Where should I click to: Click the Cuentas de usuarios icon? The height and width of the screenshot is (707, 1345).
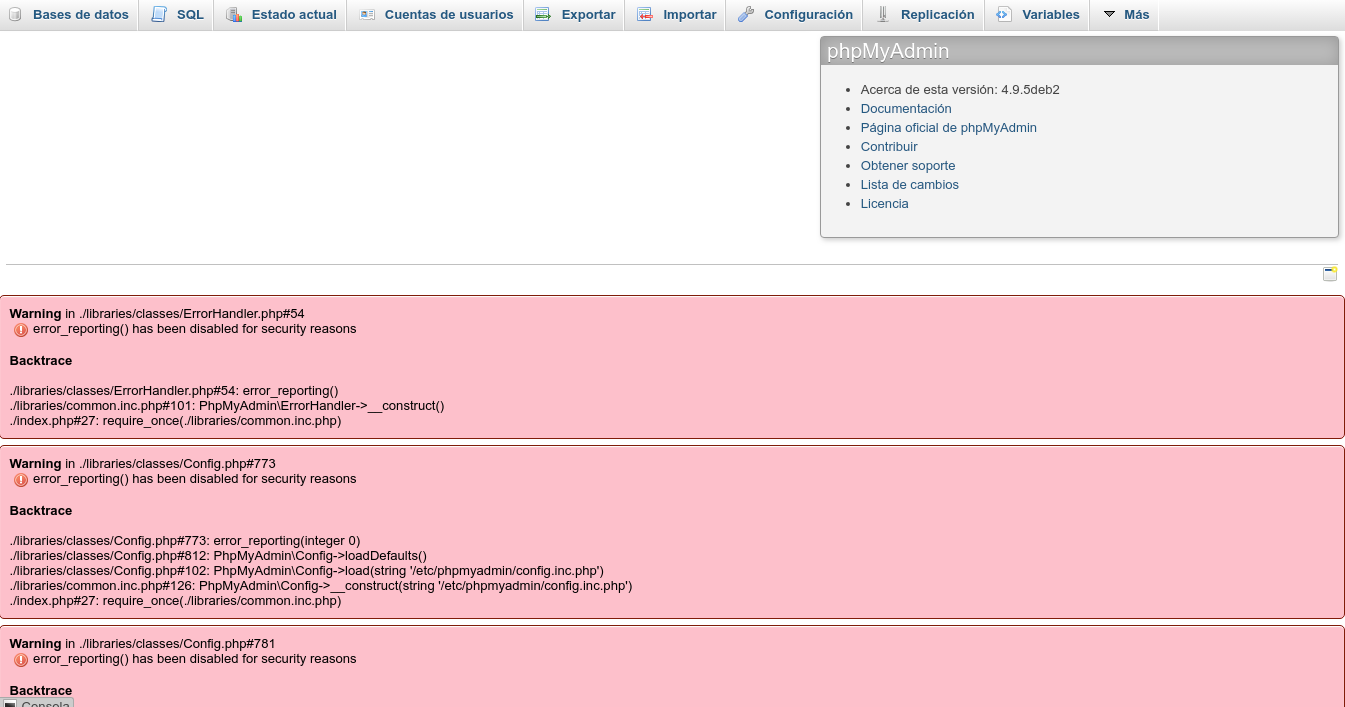click(x=367, y=15)
